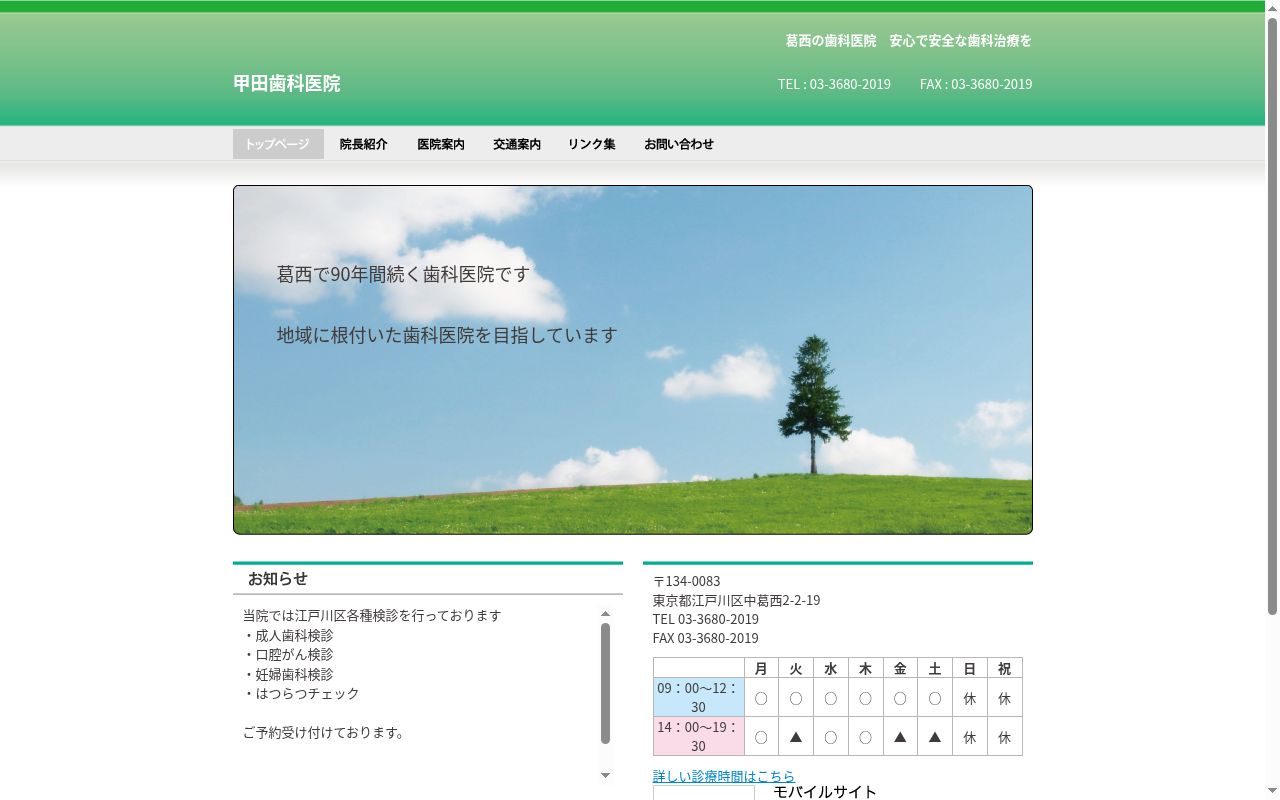The height and width of the screenshot is (800, 1280).
Task: Click the お知らせ section heading
Action: point(278,579)
